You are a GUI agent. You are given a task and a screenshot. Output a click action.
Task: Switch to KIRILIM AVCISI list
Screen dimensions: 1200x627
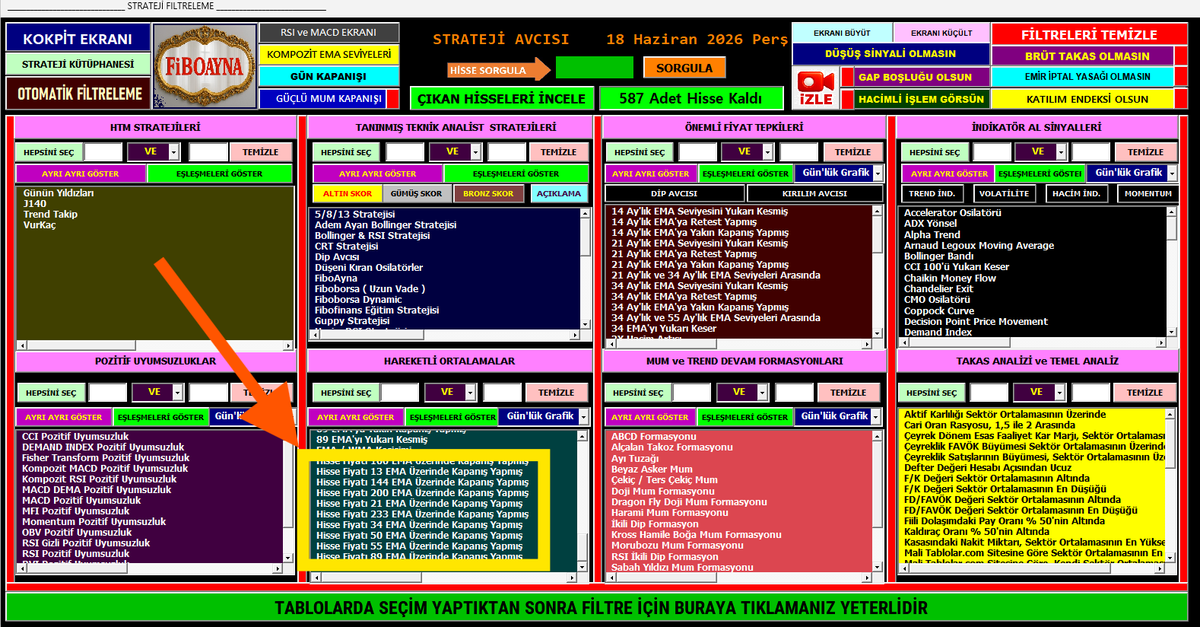(814, 194)
